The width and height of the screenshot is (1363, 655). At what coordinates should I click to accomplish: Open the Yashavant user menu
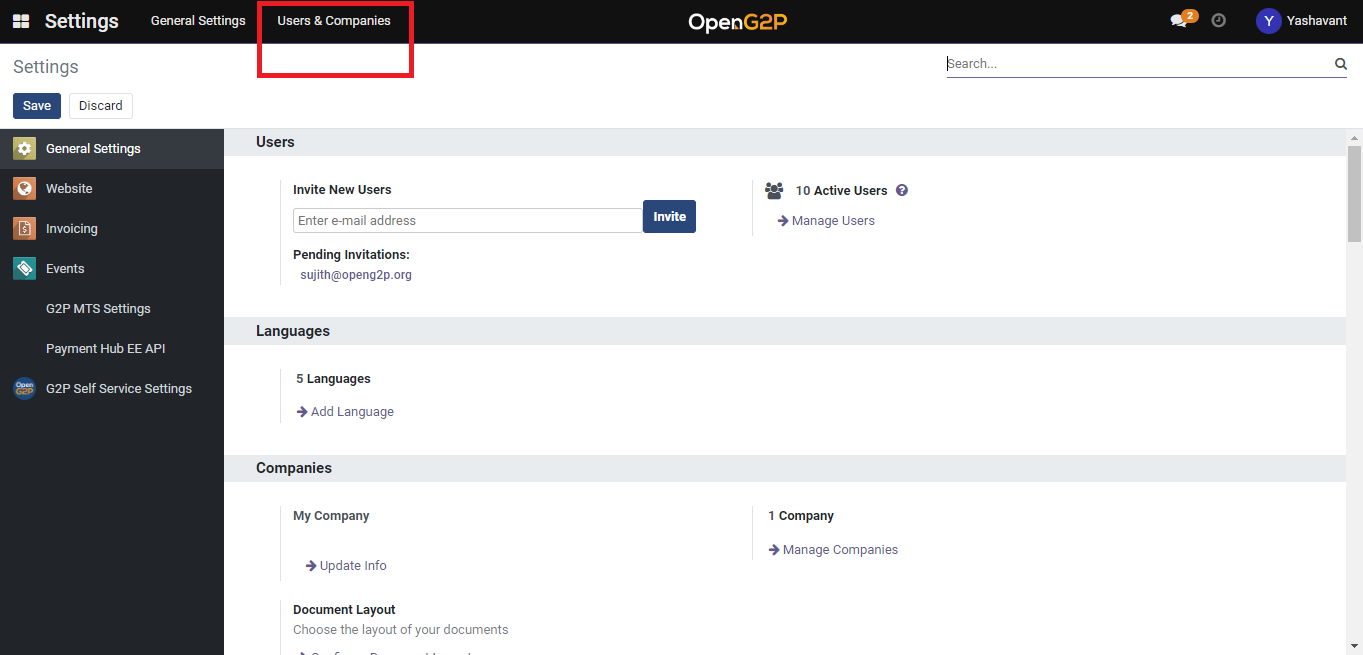1301,21
